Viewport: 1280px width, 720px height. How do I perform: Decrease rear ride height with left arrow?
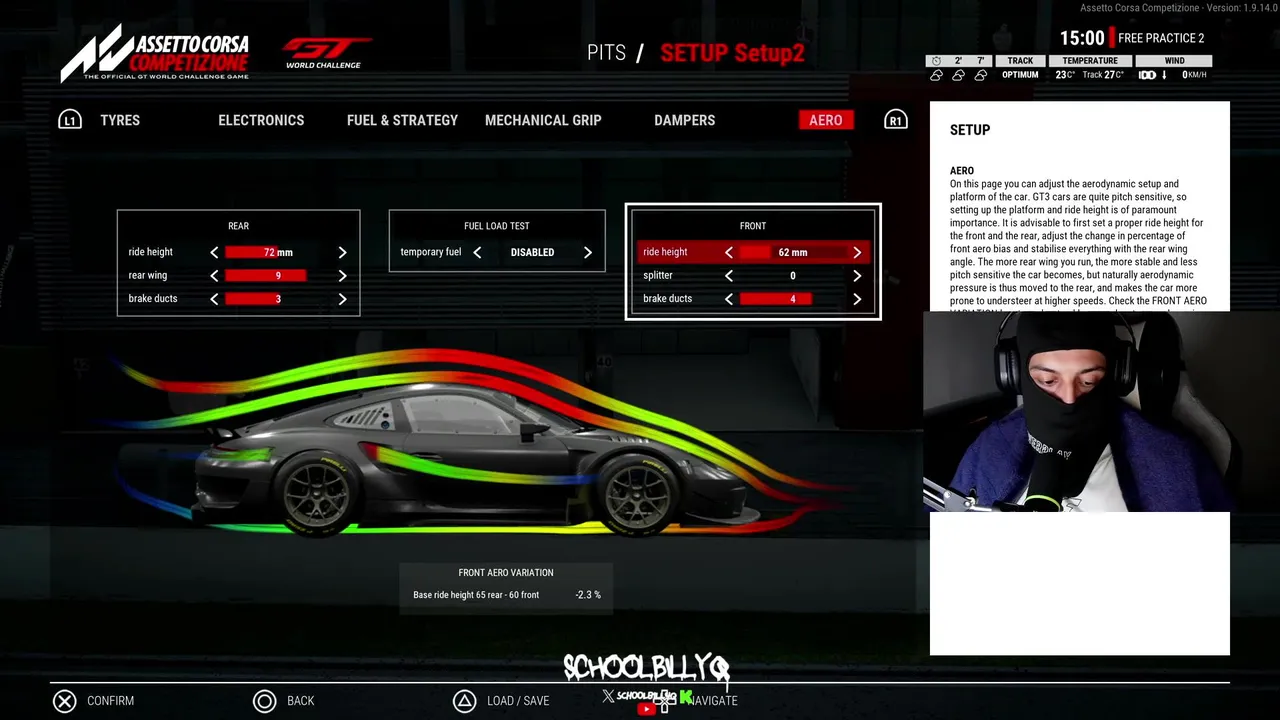click(x=214, y=253)
